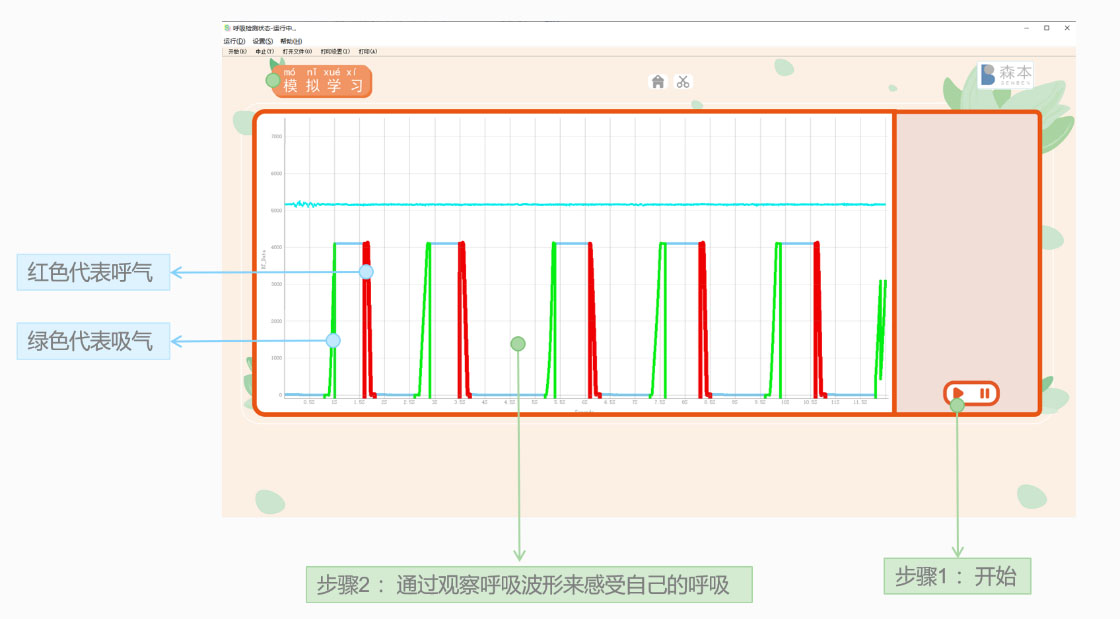Viewport: 1120px width, 619px height.
Task: Maximize the application window
Action: click(1046, 28)
